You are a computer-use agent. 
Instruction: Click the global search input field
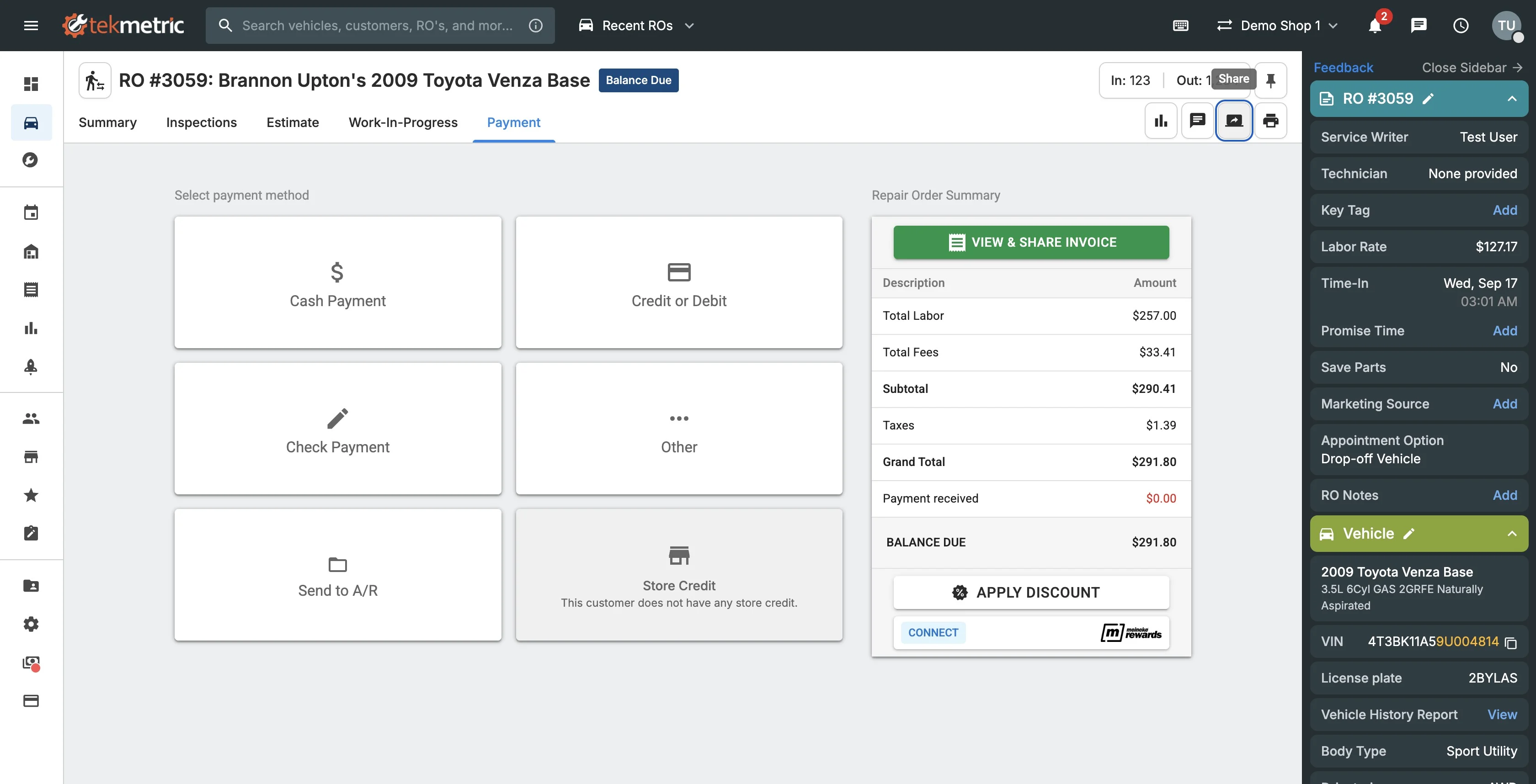377,26
